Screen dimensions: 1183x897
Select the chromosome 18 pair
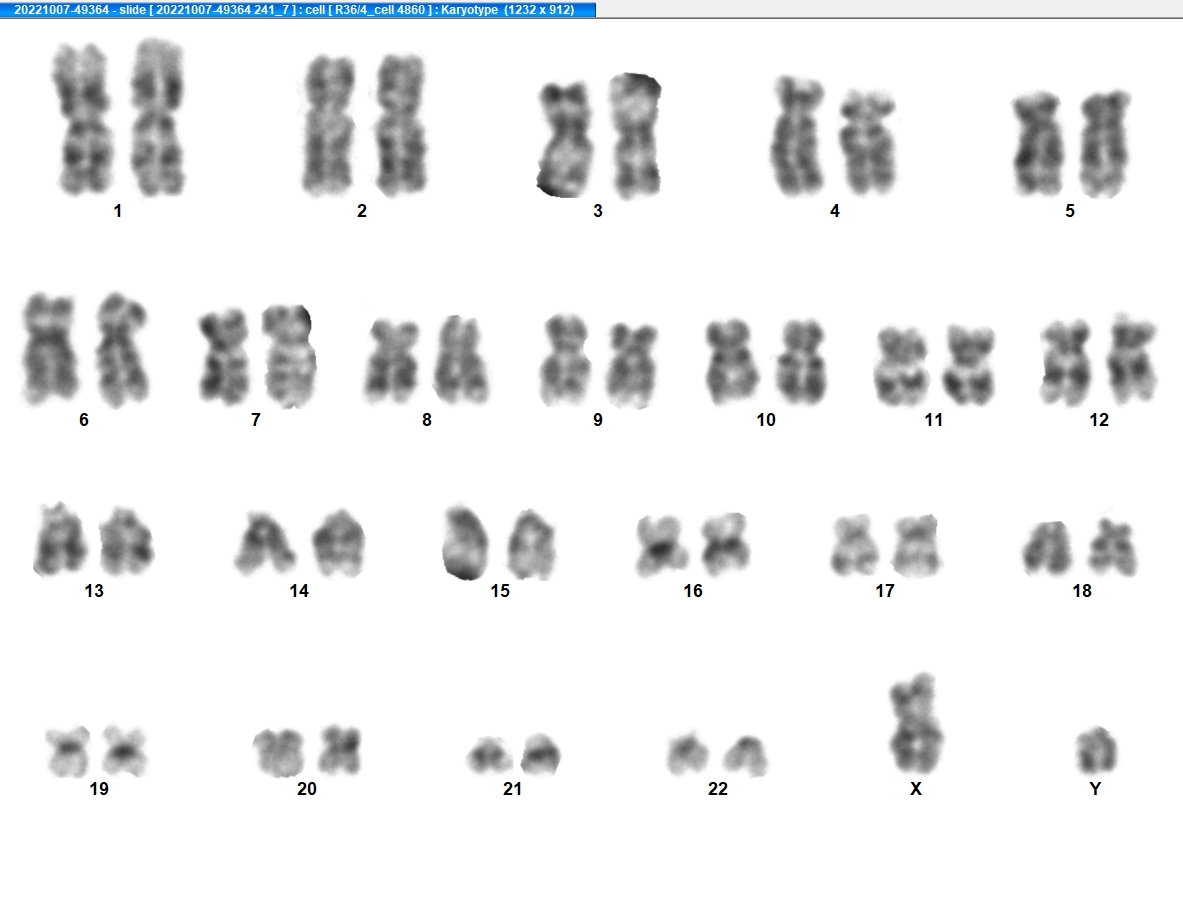point(1080,548)
